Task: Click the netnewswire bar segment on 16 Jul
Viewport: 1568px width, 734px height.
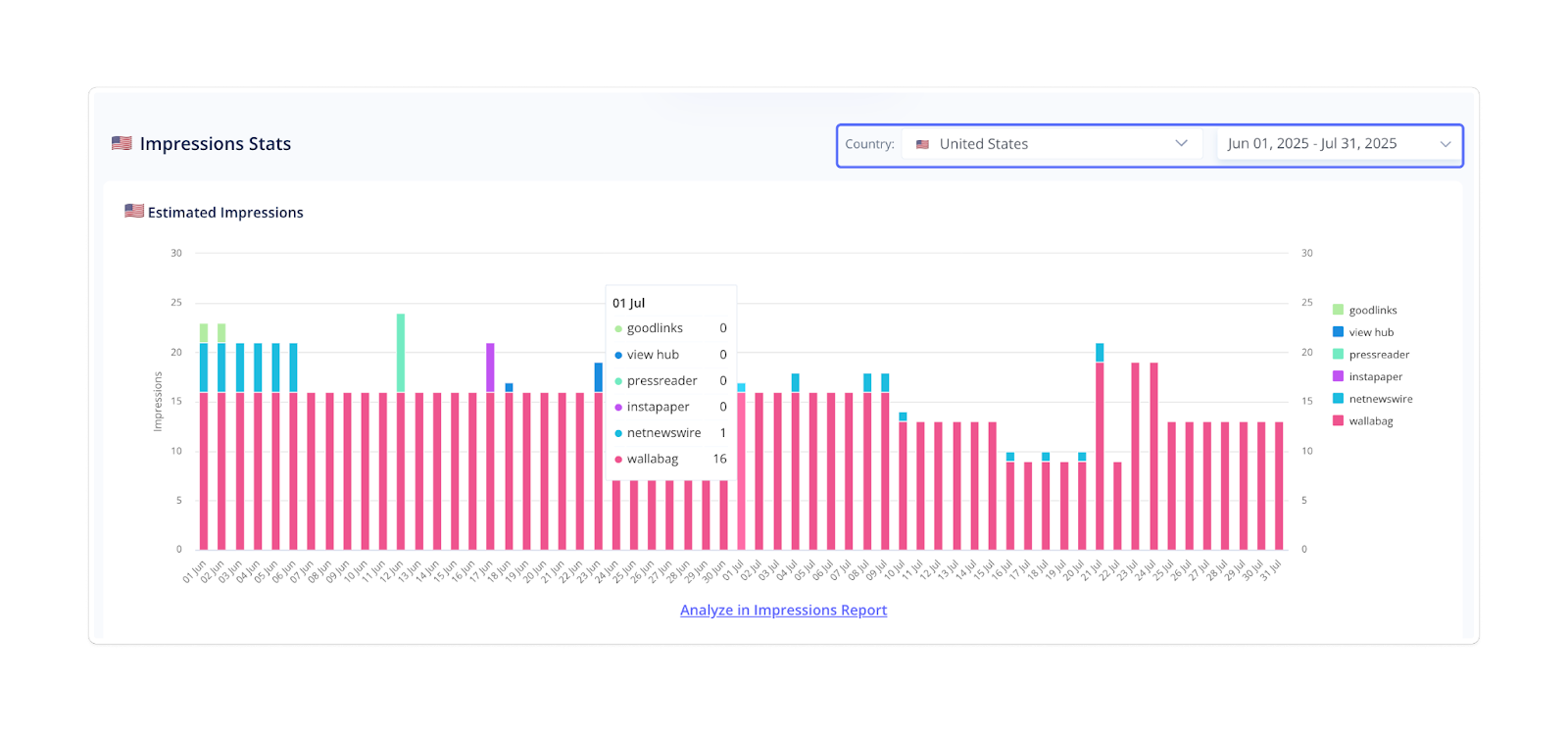Action: 1010,457
